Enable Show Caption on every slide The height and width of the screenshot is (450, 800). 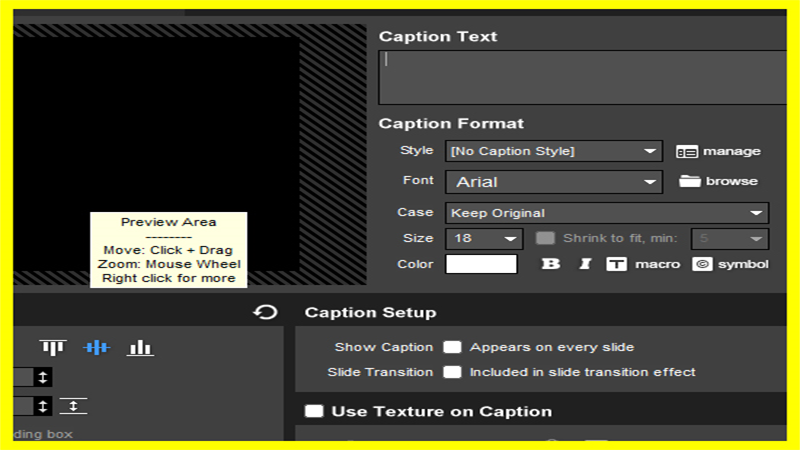click(x=452, y=347)
